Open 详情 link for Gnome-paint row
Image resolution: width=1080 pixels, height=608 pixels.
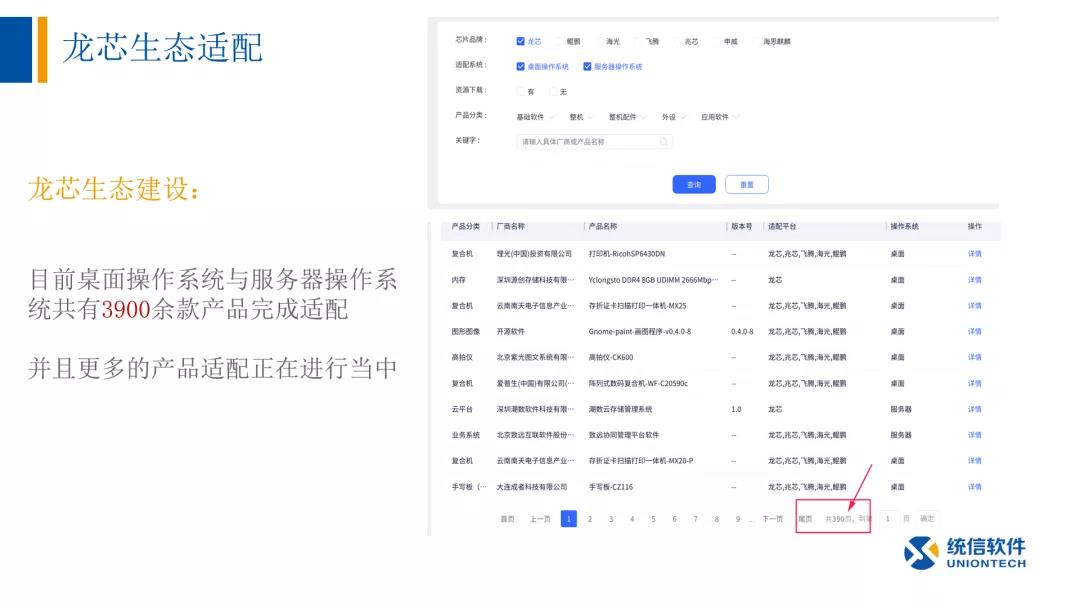(x=974, y=331)
